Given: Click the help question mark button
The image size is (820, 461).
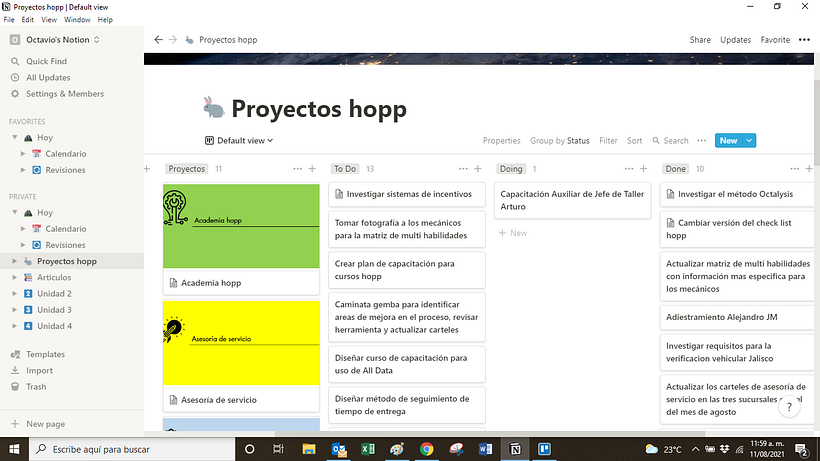Looking at the screenshot, I should (790, 407).
